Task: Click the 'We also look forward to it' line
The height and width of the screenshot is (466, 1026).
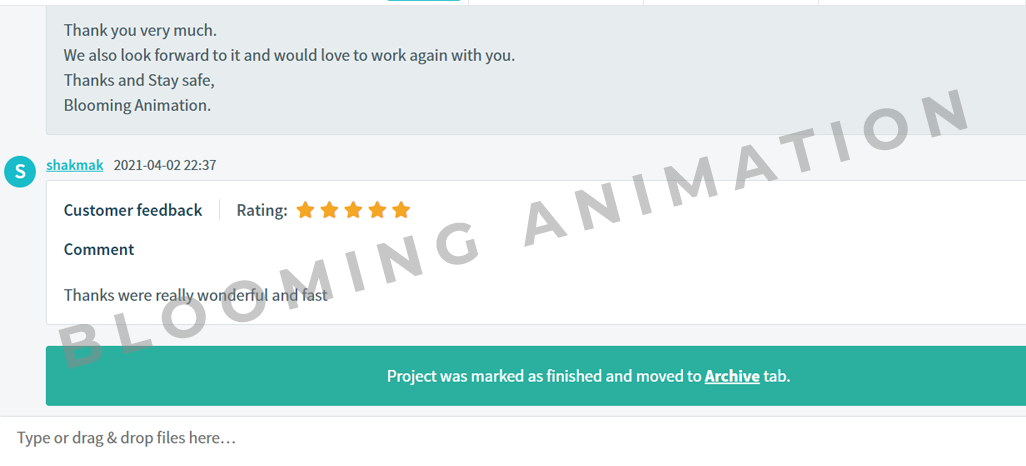Action: 289,55
